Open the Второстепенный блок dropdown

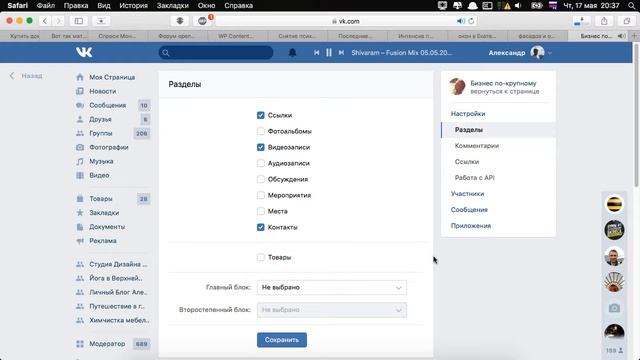331,310
